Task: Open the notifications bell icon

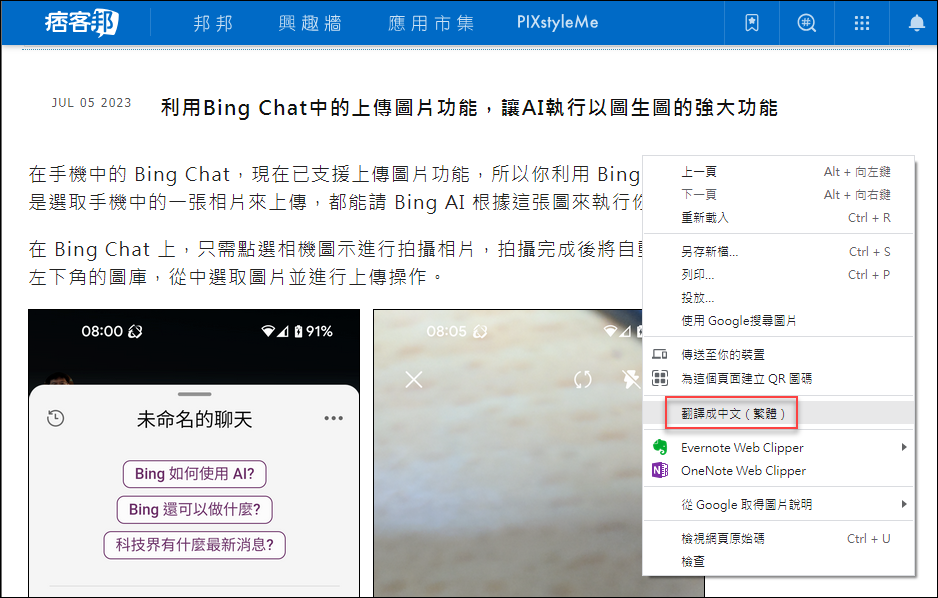Action: coord(916,23)
